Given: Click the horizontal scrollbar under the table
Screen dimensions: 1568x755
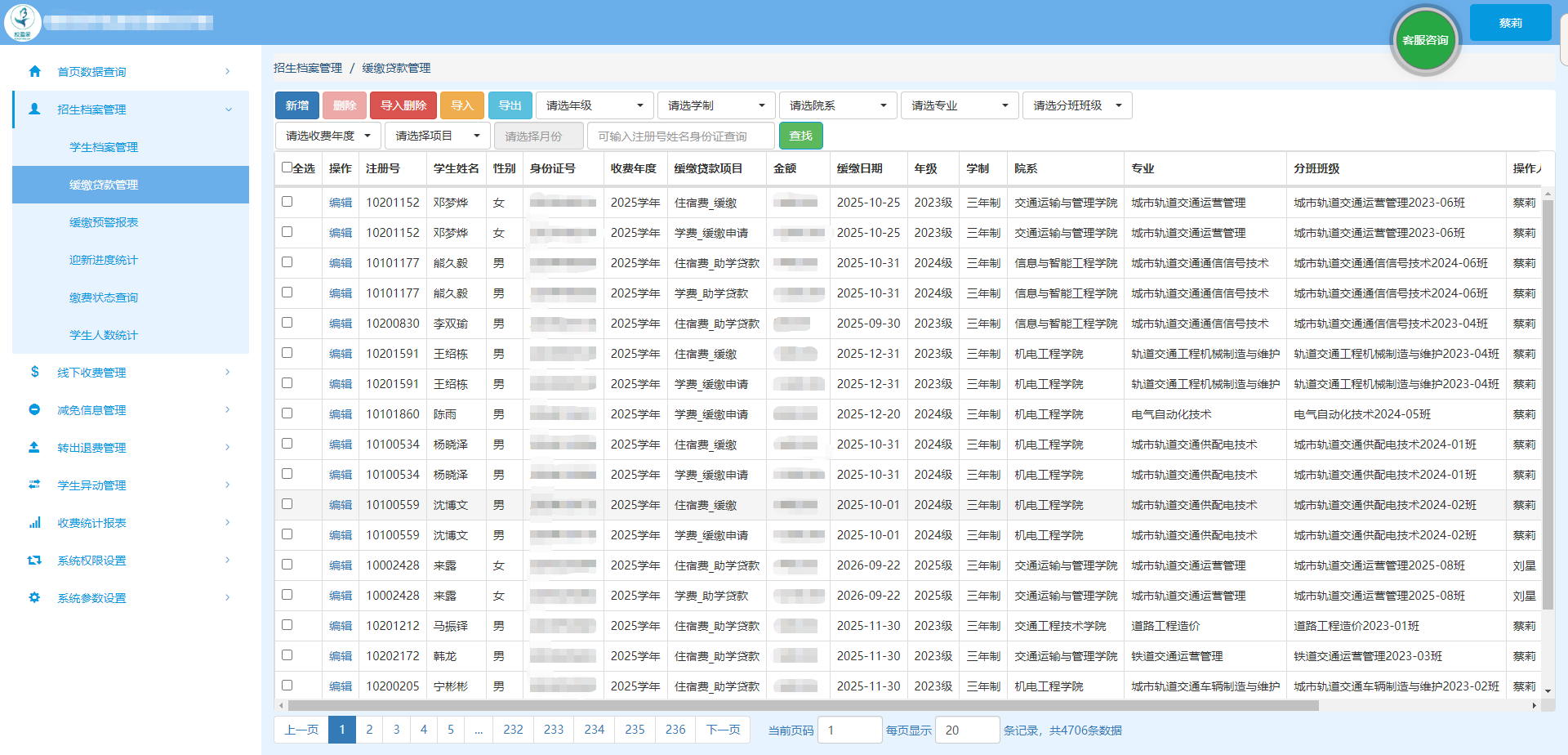Looking at the screenshot, I should 803,705.
